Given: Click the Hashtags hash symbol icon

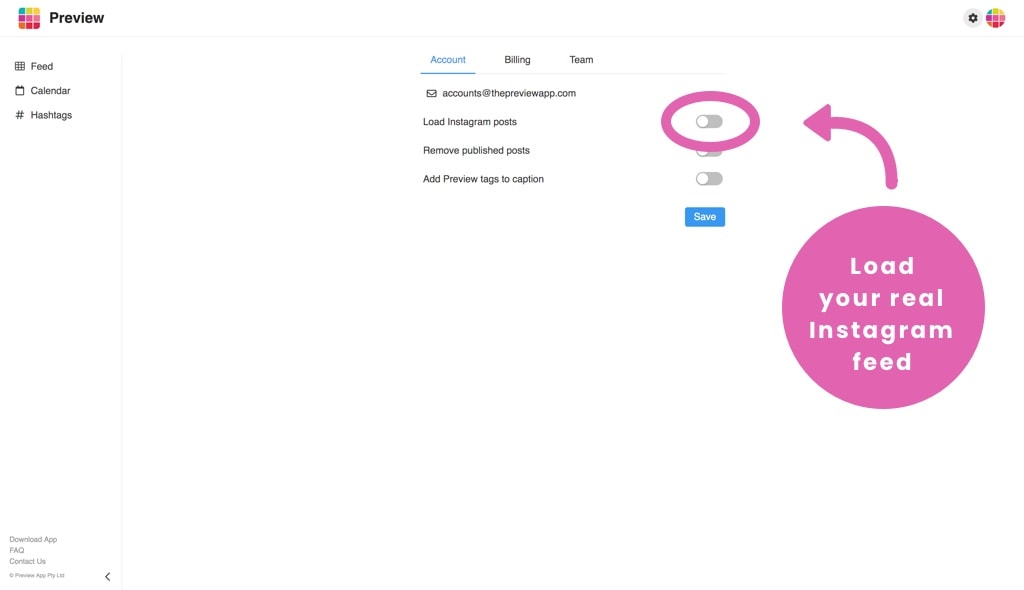Looking at the screenshot, I should (x=20, y=115).
